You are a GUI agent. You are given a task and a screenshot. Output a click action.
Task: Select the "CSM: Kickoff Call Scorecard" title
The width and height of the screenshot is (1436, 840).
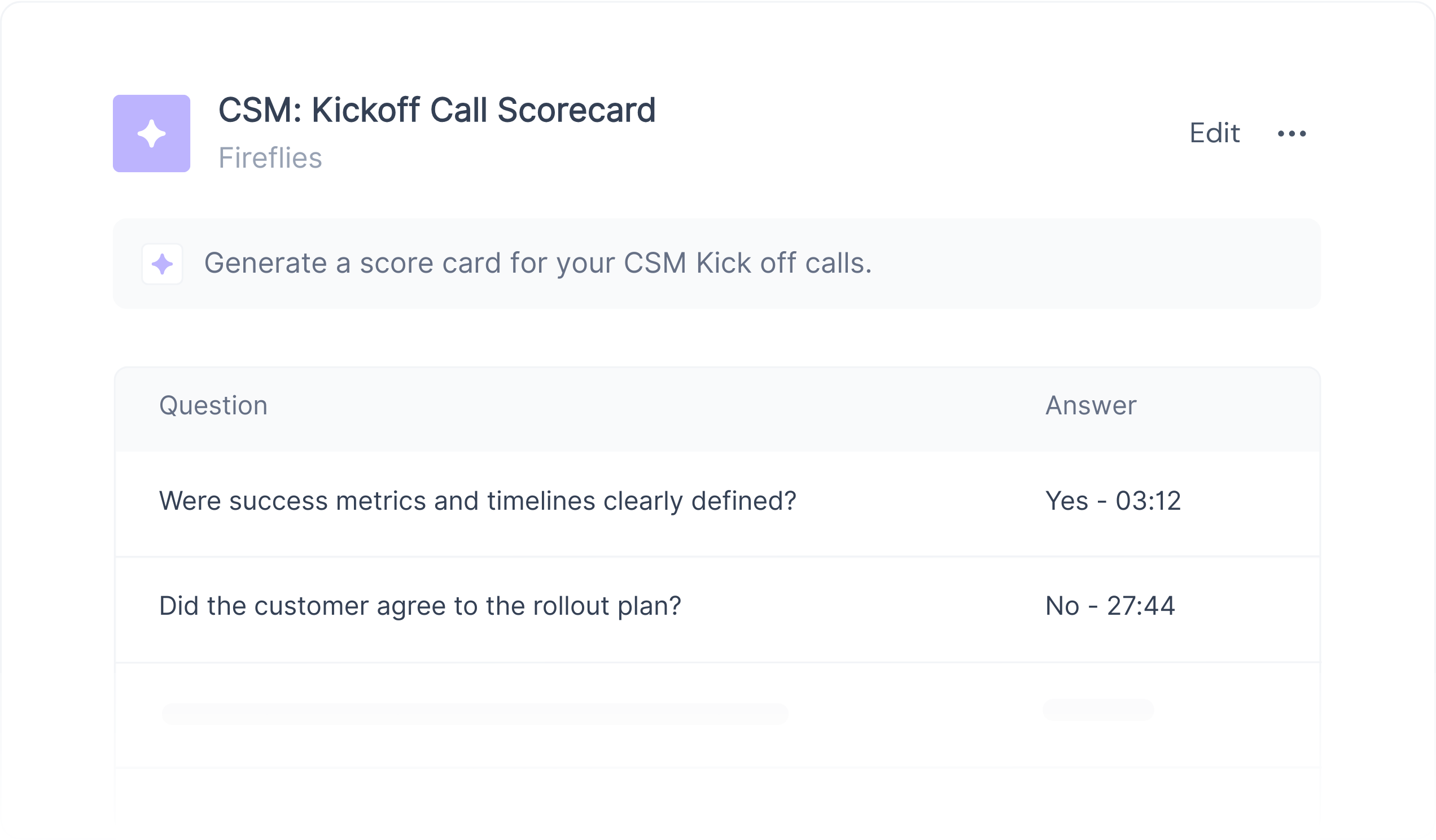(436, 110)
